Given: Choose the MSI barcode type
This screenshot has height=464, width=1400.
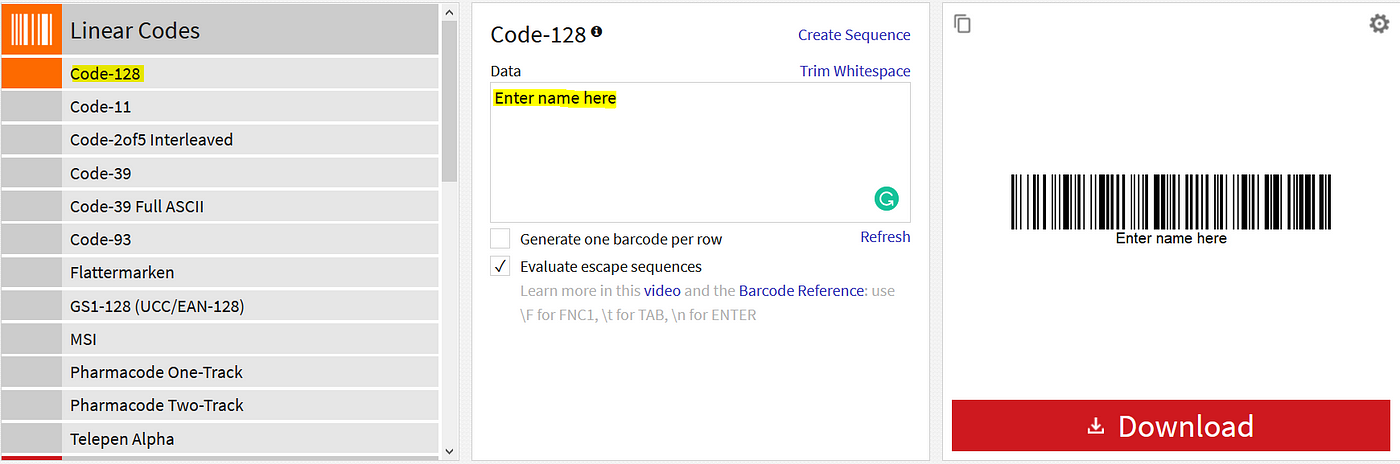Looking at the screenshot, I should click(220, 339).
